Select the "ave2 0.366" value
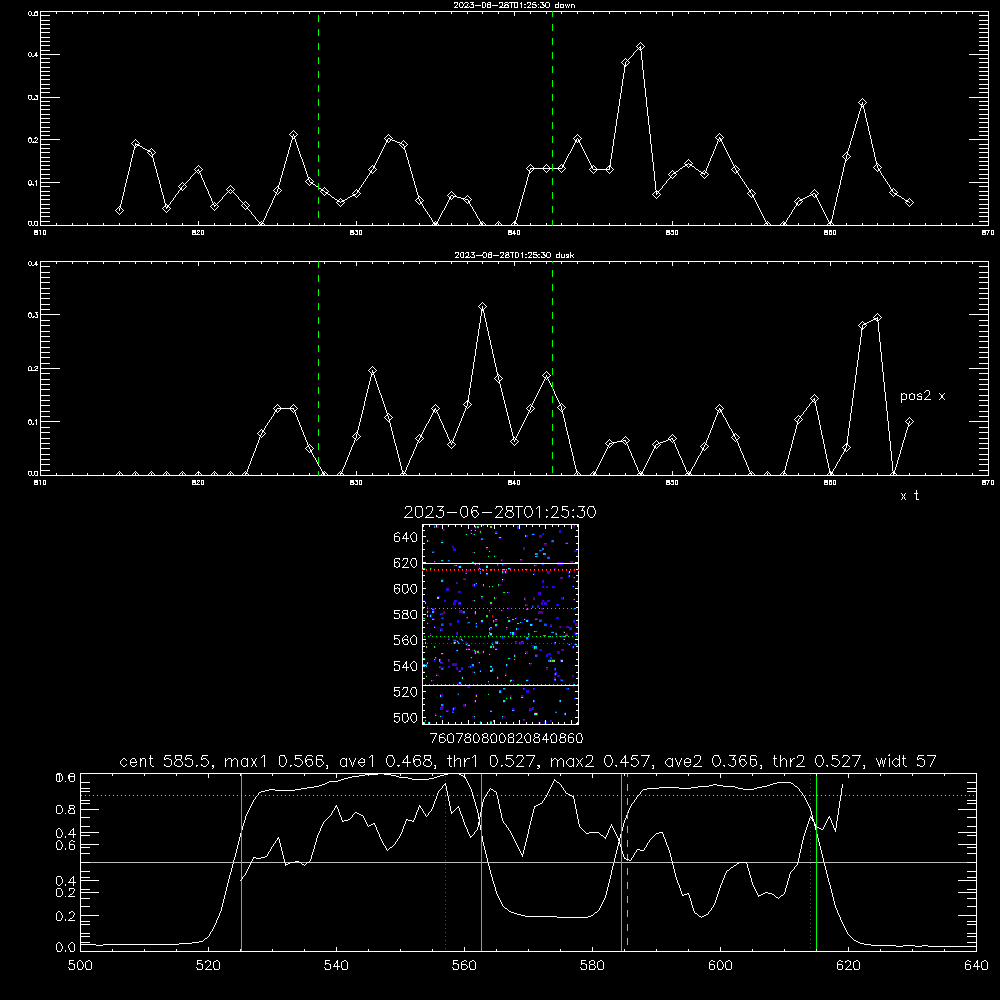Image resolution: width=1000 pixels, height=1000 pixels. coord(711,761)
